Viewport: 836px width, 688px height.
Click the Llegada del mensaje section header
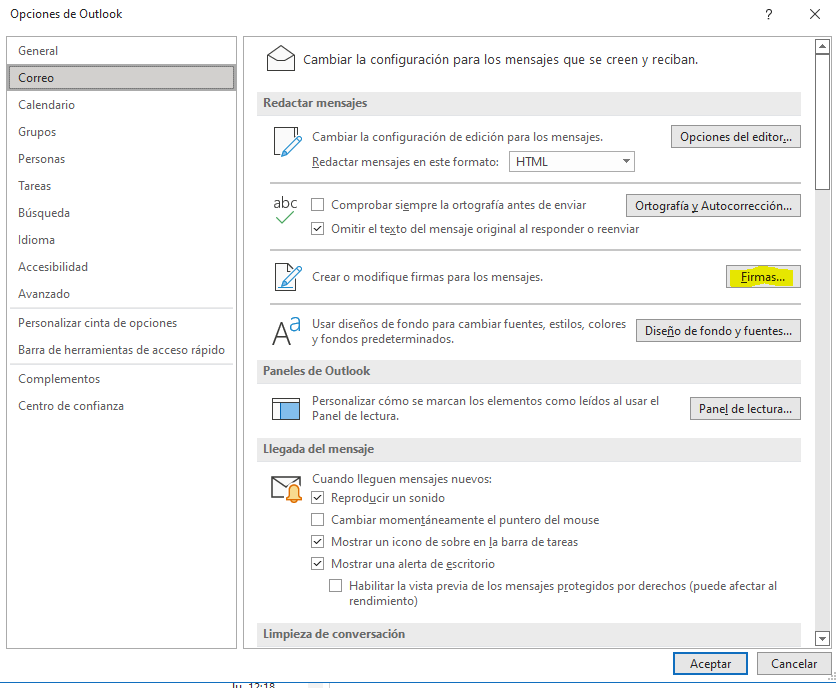tap(528, 450)
